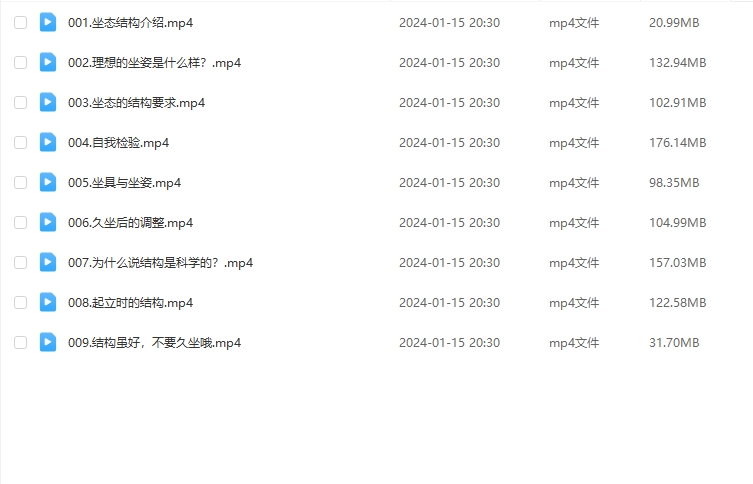Click video icon for 001.坐态结构介绍.mp4
This screenshot has height=484, width=753.
click(48, 22)
